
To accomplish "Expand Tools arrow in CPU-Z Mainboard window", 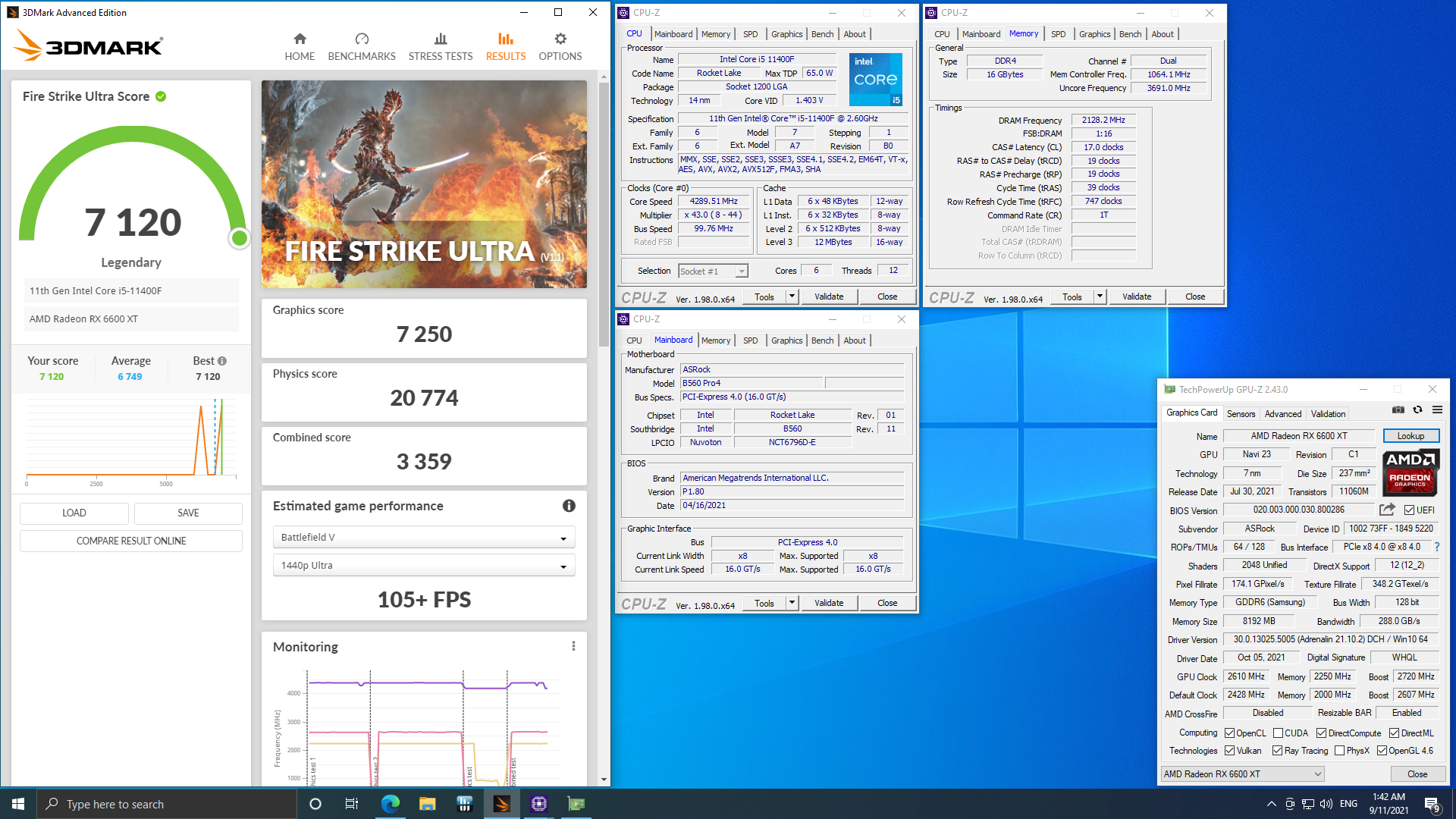I will tap(792, 603).
